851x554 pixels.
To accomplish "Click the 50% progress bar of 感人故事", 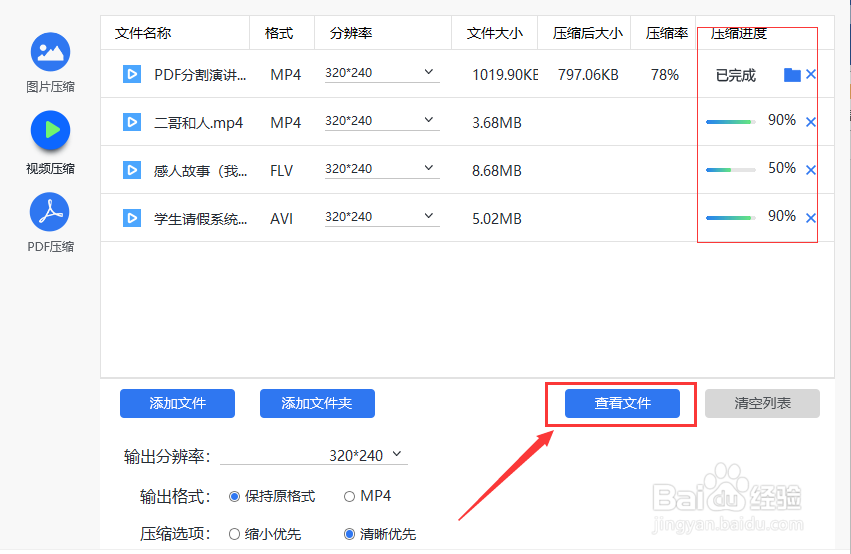I will (731, 170).
